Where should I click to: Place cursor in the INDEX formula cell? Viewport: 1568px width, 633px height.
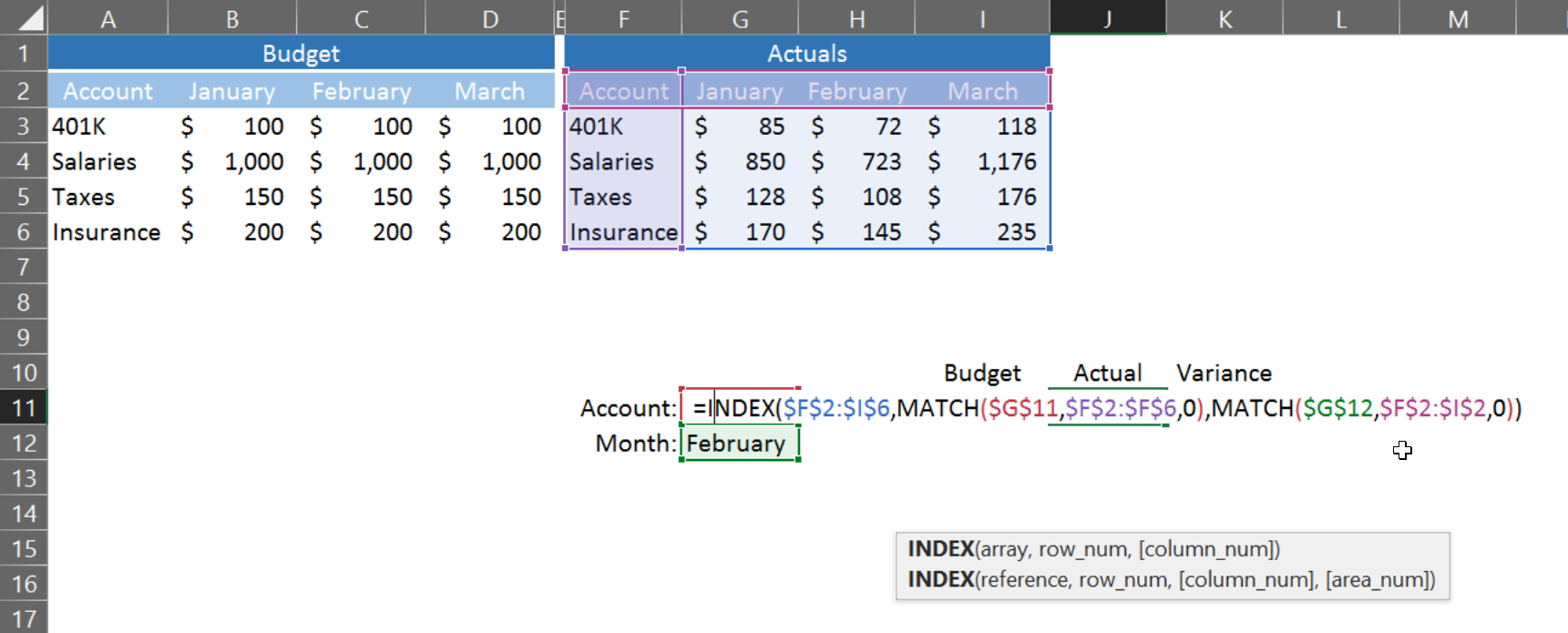click(x=739, y=408)
